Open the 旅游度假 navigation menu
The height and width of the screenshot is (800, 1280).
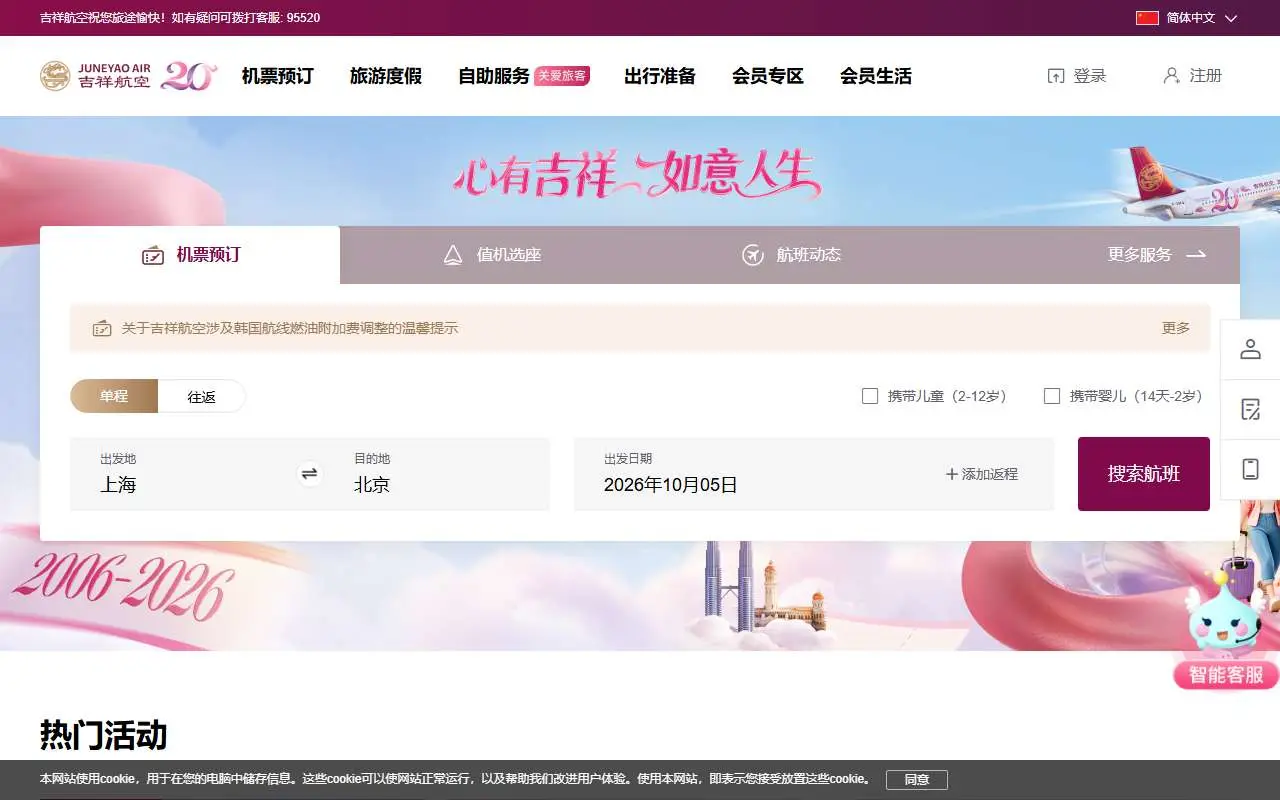click(x=386, y=76)
